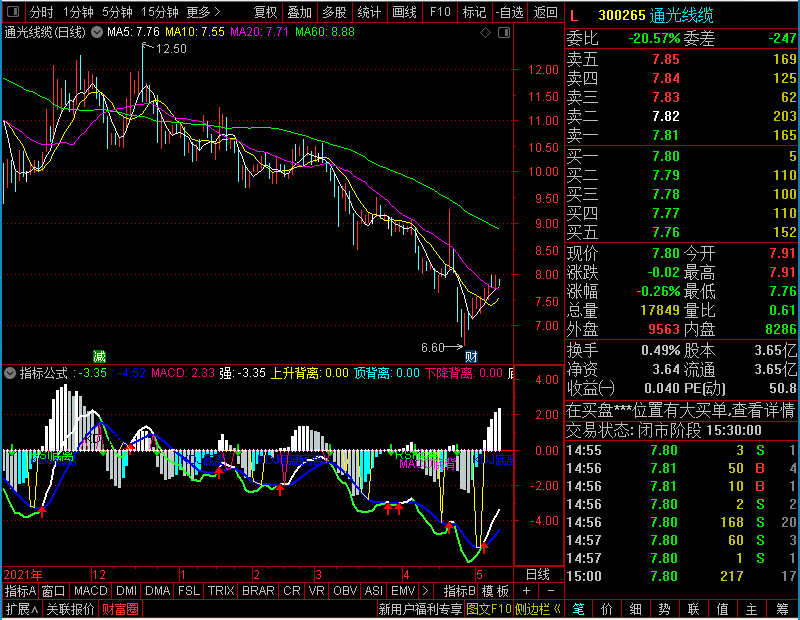The image size is (800, 620).
Task: Open 关联报价 related quotes
Action: 70,609
